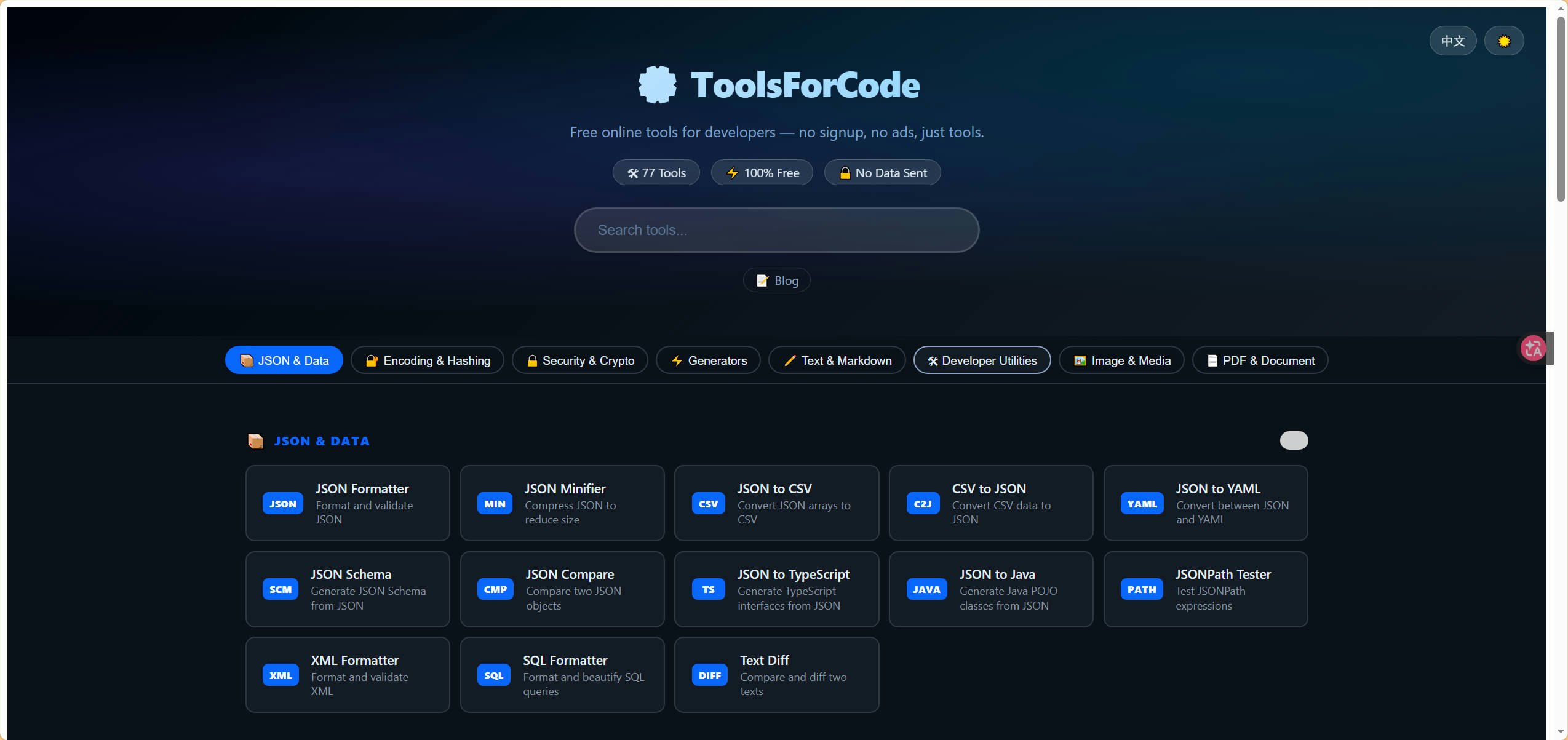Collapse the JSON & DATA section

point(1294,440)
